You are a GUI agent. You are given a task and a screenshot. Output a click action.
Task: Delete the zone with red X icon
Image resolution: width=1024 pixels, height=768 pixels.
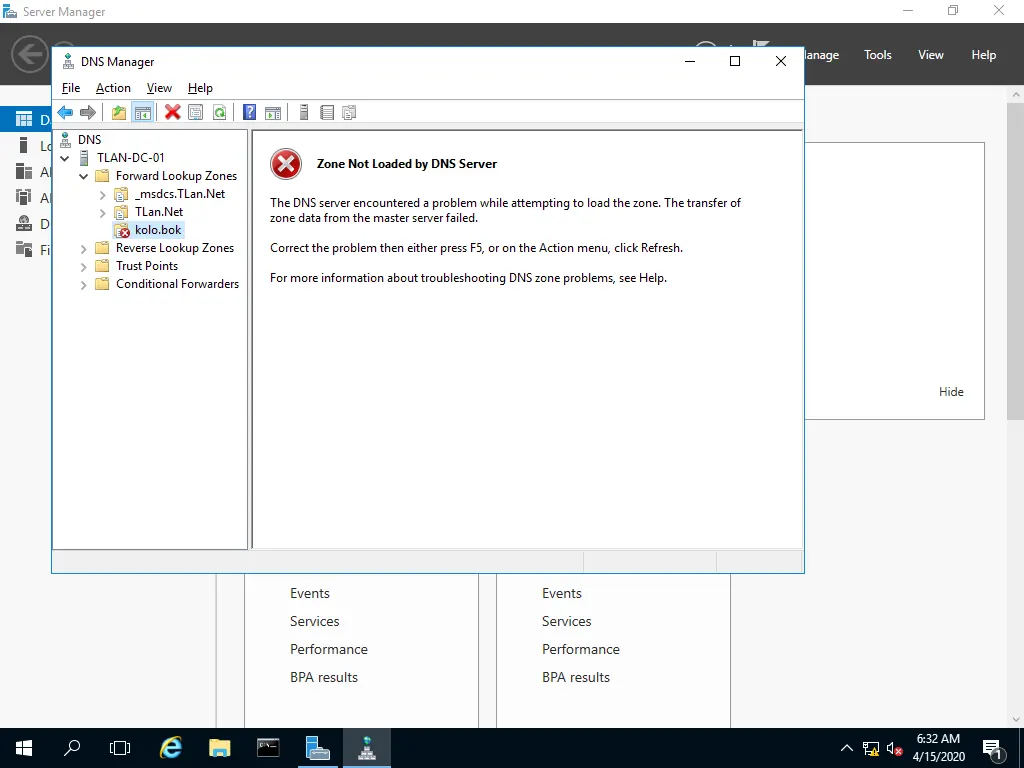172,112
